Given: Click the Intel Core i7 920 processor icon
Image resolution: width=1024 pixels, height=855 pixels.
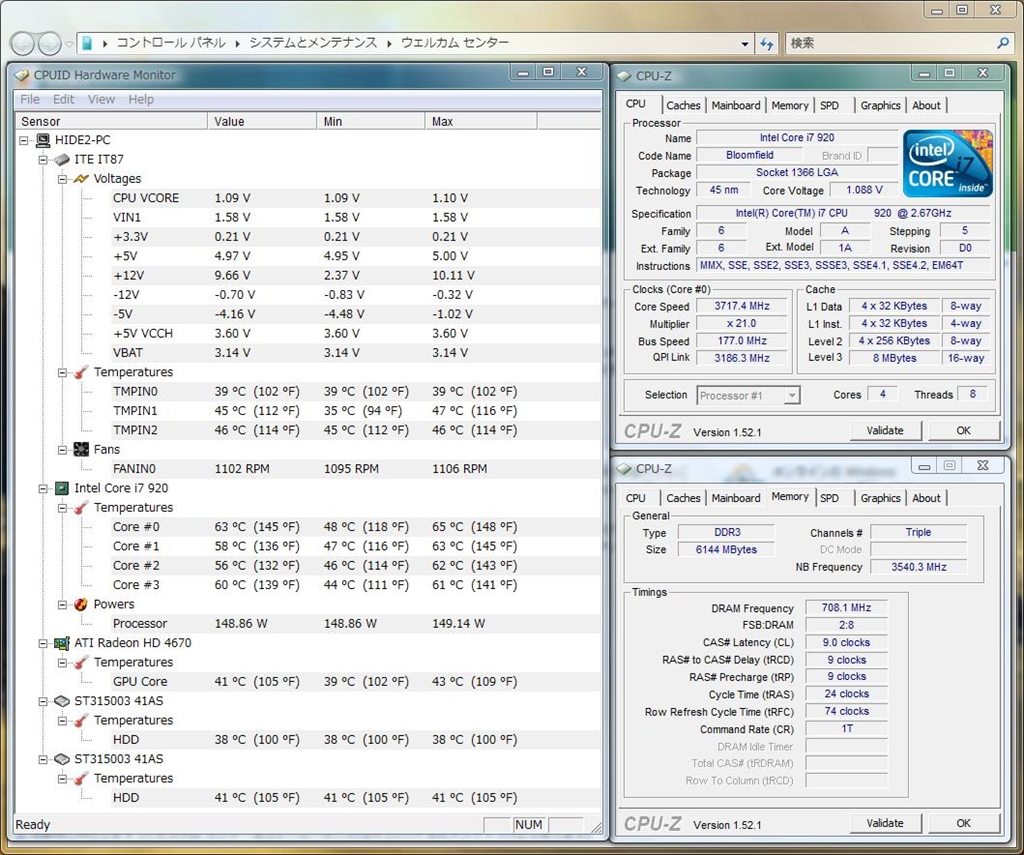Looking at the screenshot, I should pyautogui.click(x=62, y=488).
